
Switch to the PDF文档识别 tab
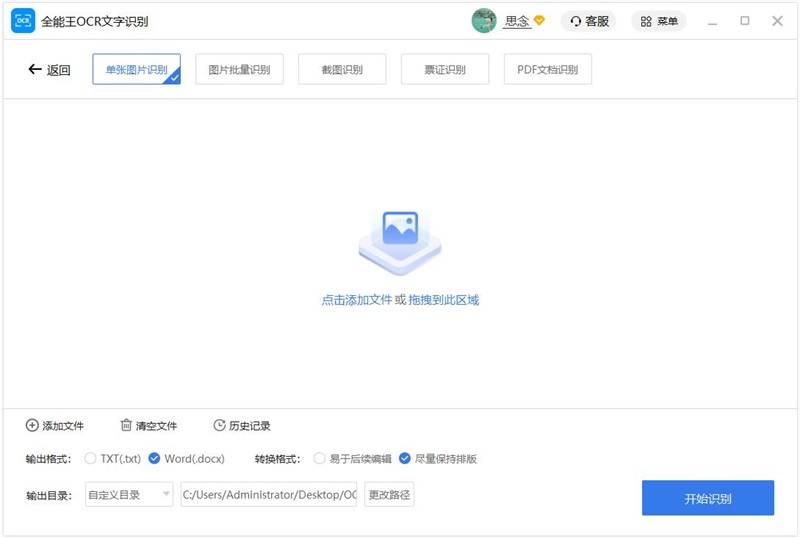547,69
